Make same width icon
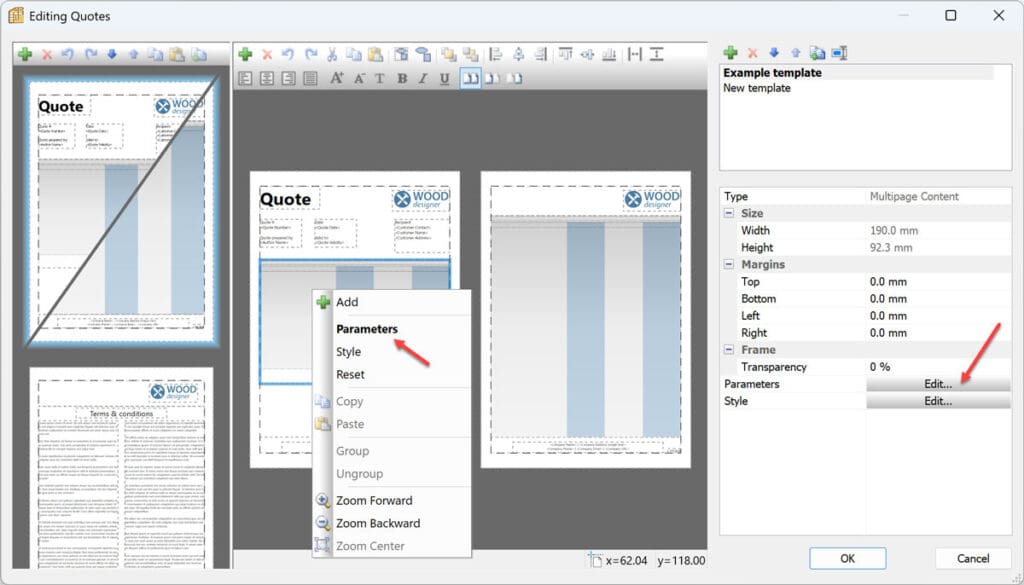The image size is (1024, 585). (x=635, y=54)
